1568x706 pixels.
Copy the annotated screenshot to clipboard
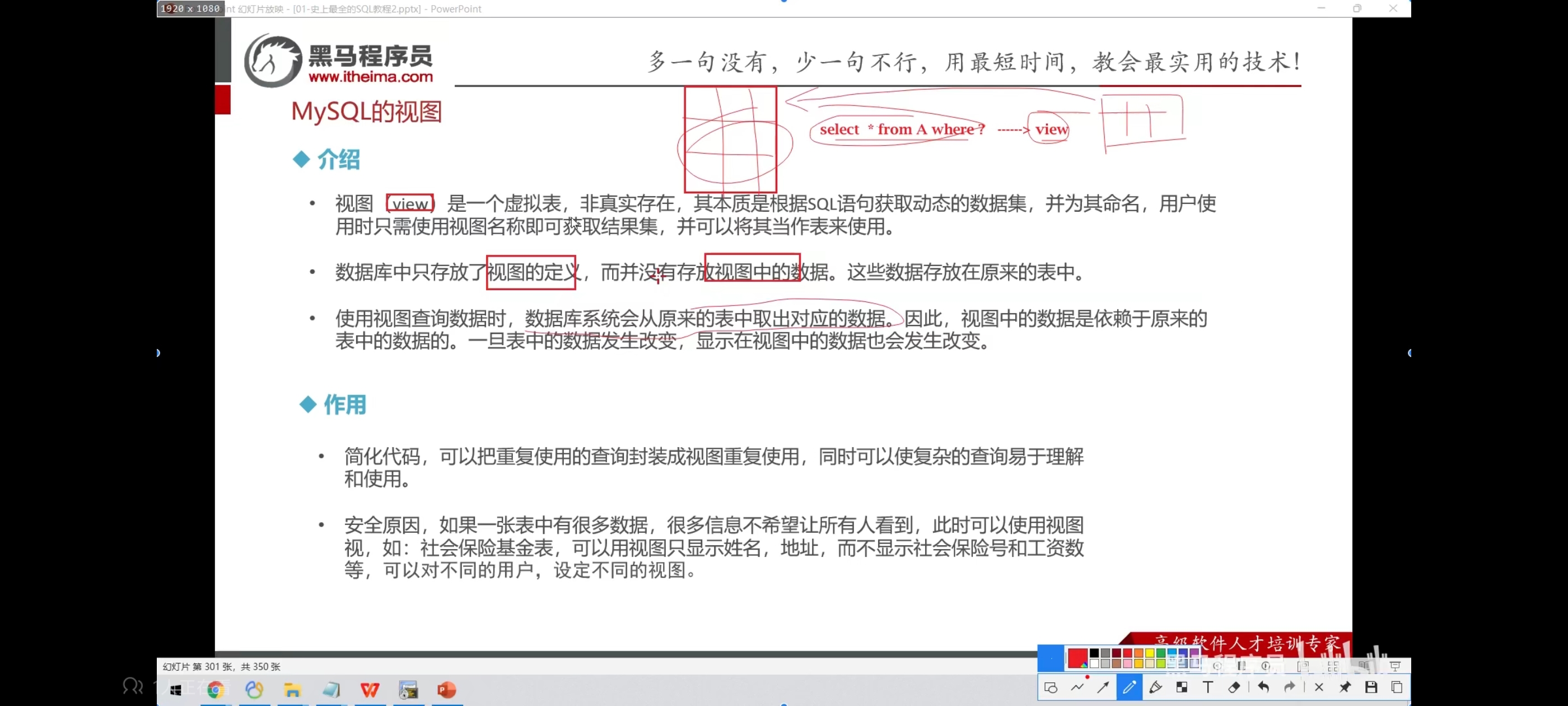pos(1397,687)
